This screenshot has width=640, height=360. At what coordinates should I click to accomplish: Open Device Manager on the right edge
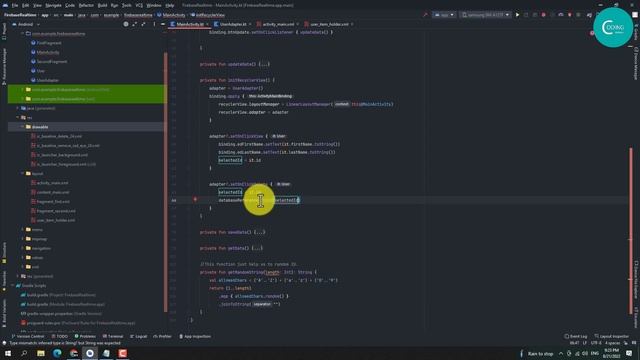coord(636,63)
